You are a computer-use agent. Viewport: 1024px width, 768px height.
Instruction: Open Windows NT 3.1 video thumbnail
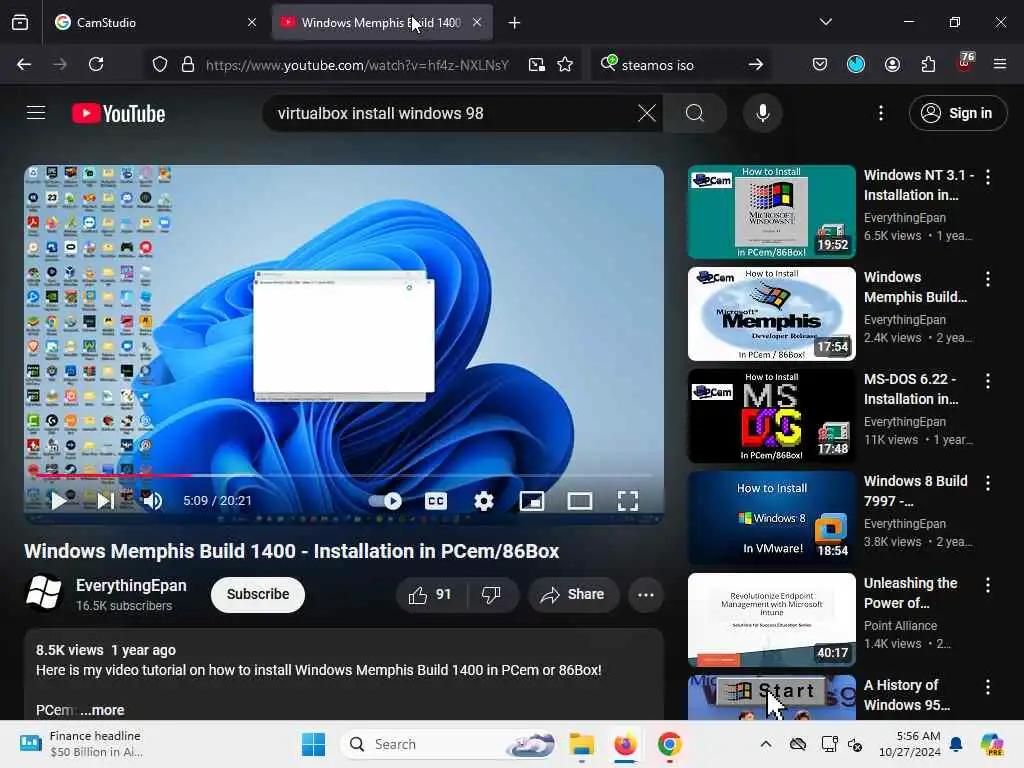point(771,212)
